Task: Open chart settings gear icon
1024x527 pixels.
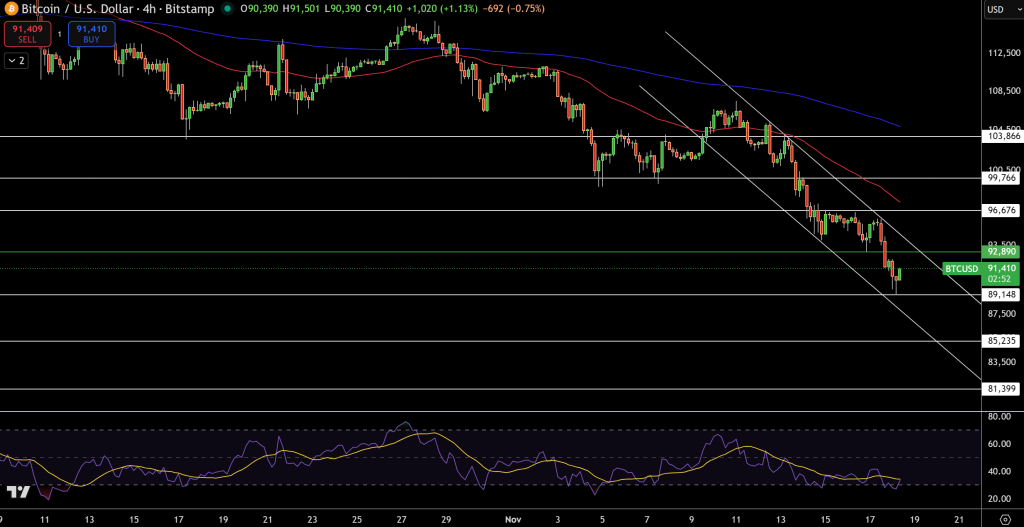Action: click(1006, 519)
